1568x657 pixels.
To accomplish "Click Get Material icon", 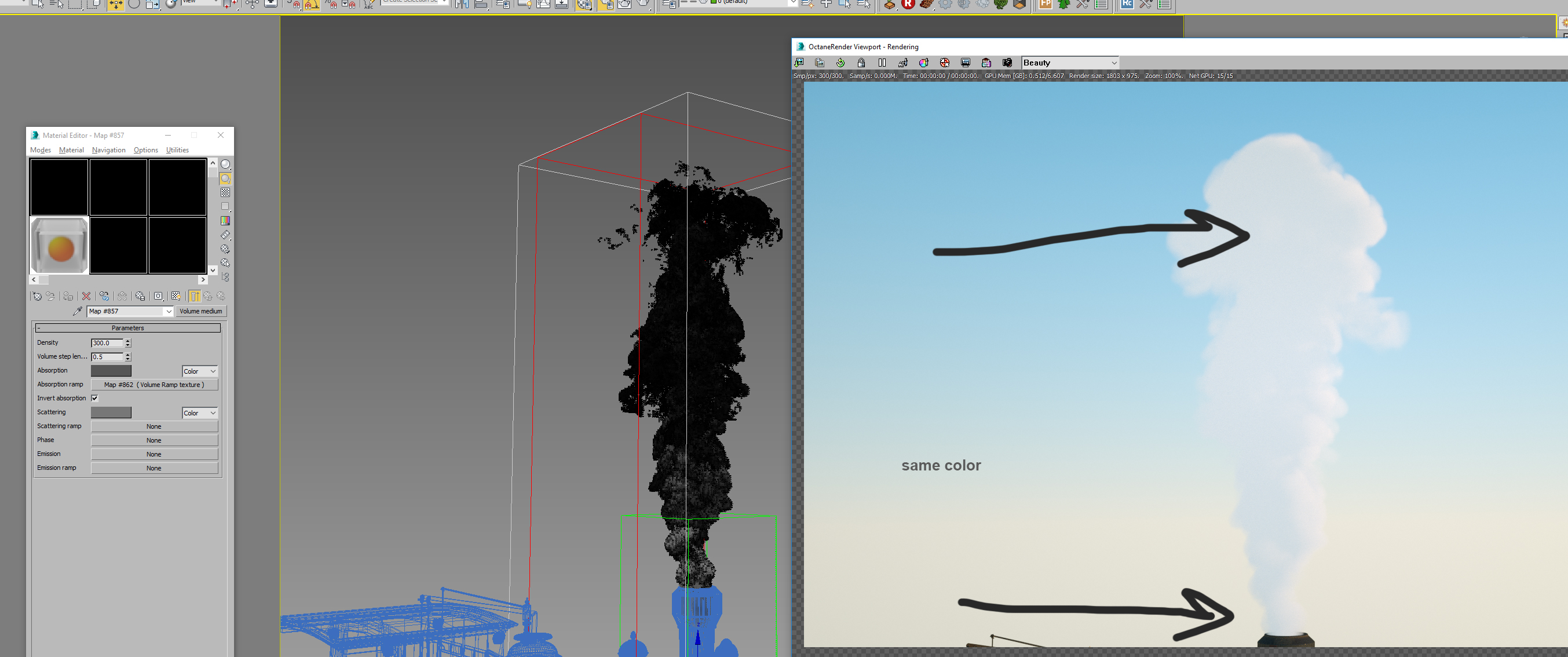I will point(36,296).
